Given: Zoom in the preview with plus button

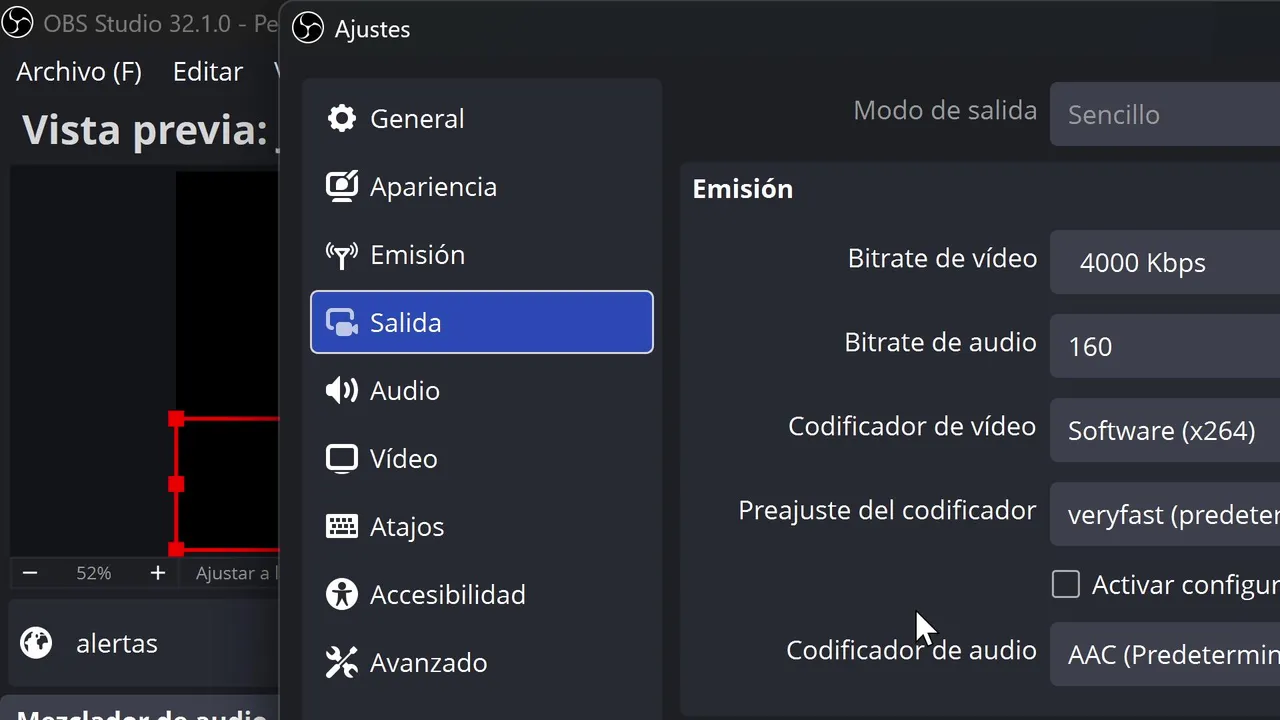Looking at the screenshot, I should (x=157, y=573).
